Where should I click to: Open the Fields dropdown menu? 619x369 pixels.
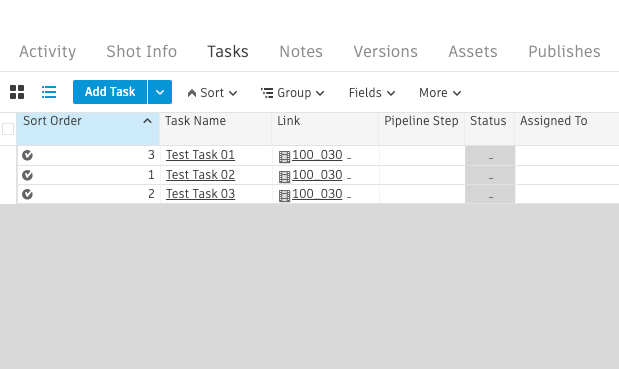click(372, 93)
